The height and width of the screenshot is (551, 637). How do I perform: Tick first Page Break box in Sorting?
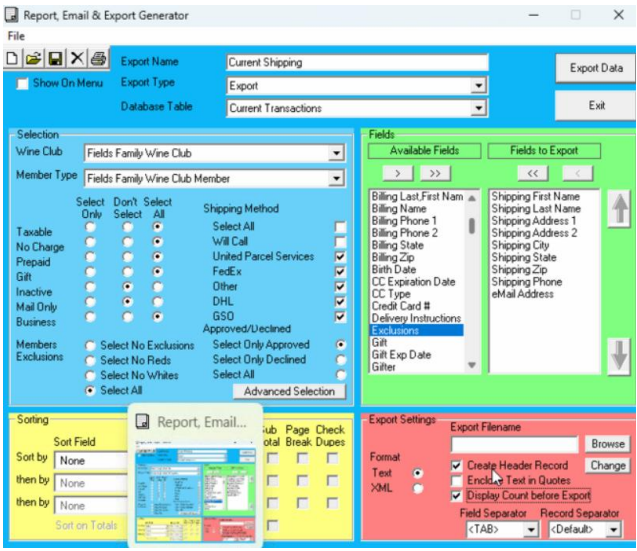302,459
